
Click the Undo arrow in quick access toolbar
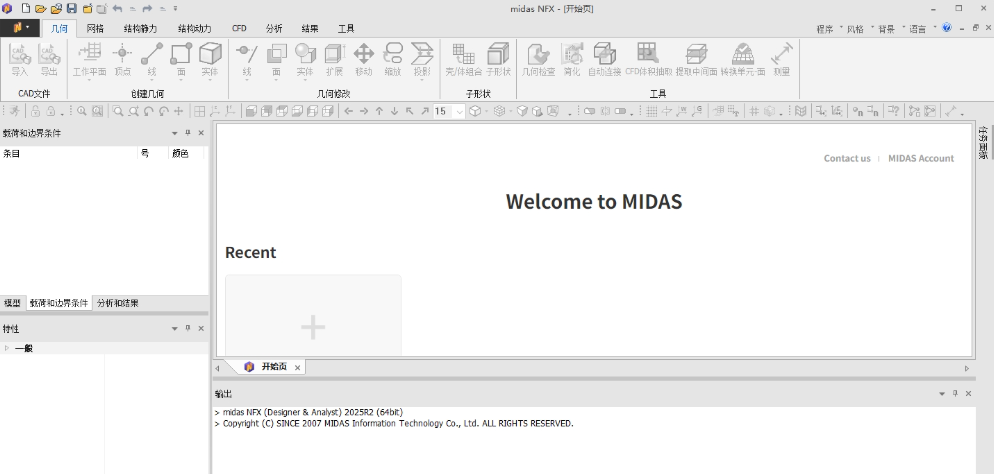[x=117, y=8]
